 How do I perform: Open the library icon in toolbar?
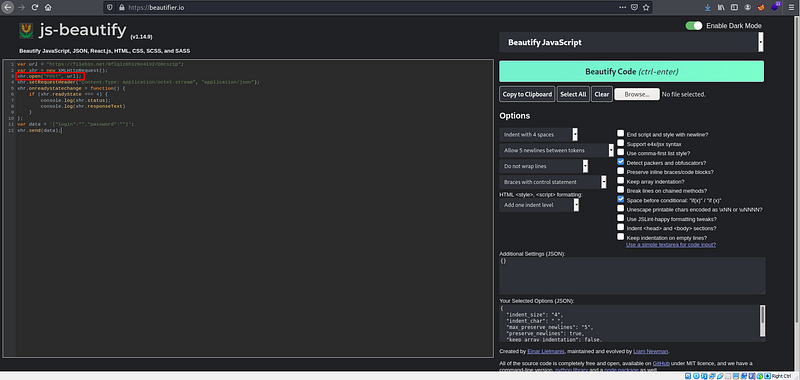point(721,8)
